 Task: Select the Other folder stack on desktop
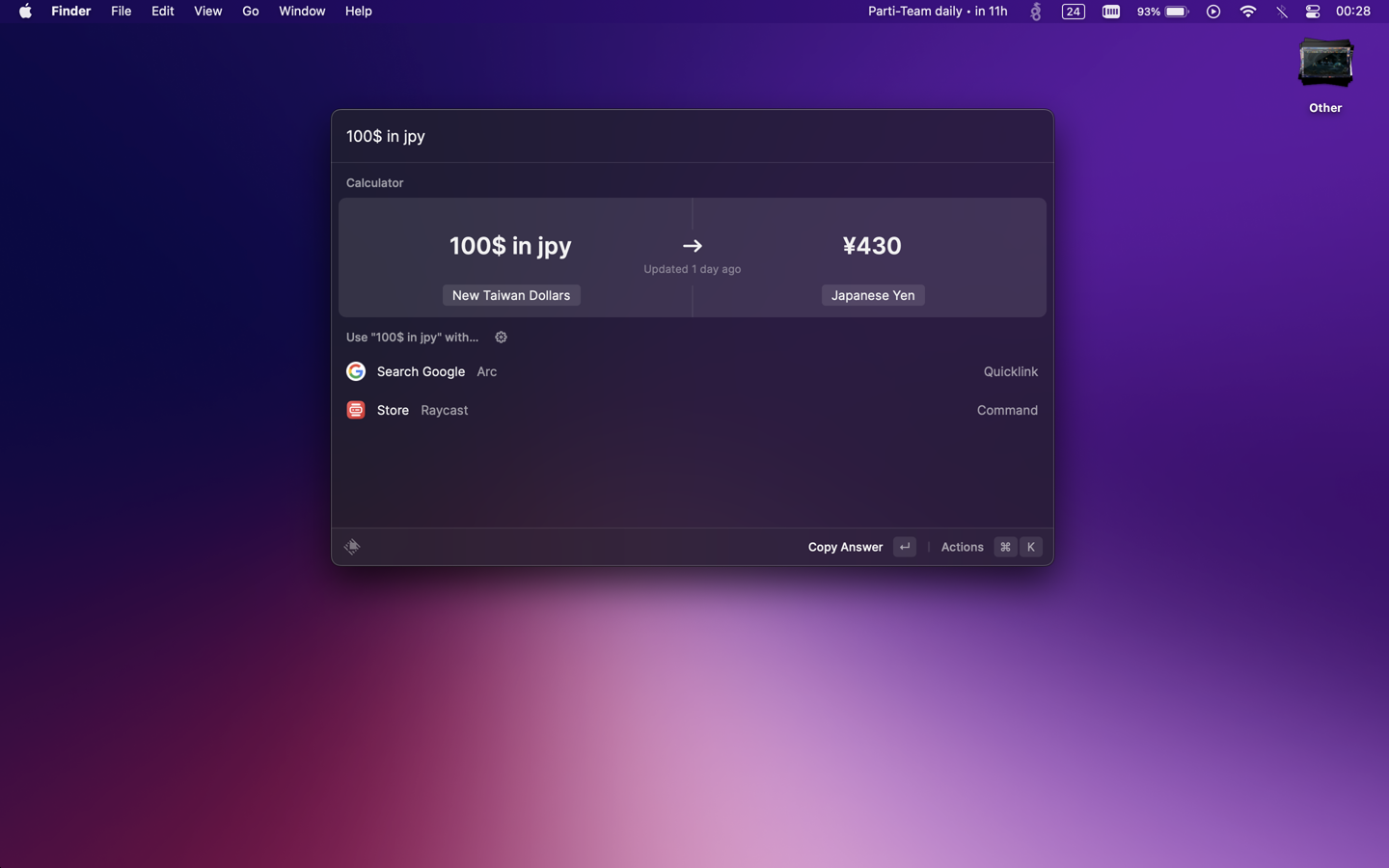(x=1324, y=66)
